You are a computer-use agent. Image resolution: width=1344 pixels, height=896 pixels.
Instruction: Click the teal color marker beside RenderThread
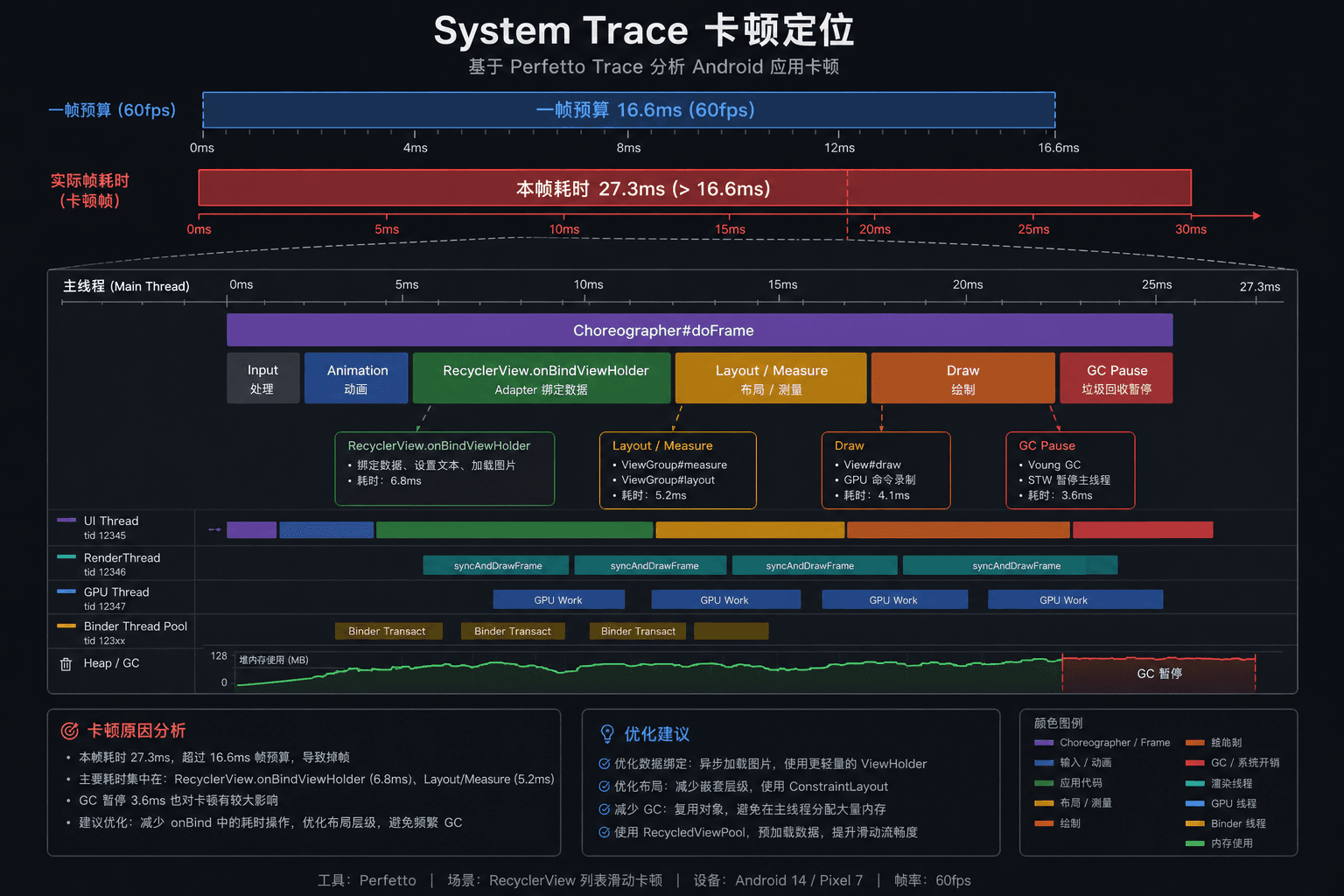[x=66, y=556]
